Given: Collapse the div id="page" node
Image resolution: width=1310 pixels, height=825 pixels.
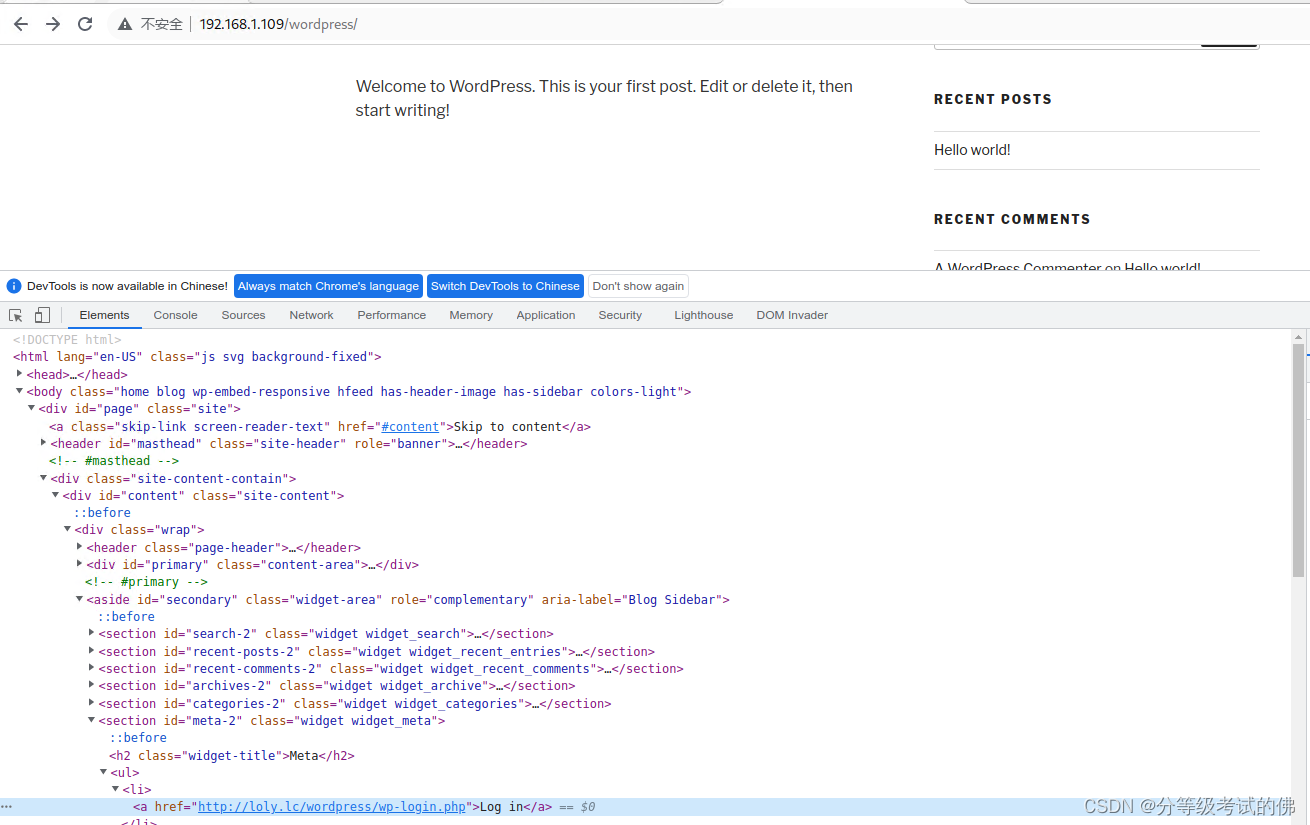Looking at the screenshot, I should 32,408.
